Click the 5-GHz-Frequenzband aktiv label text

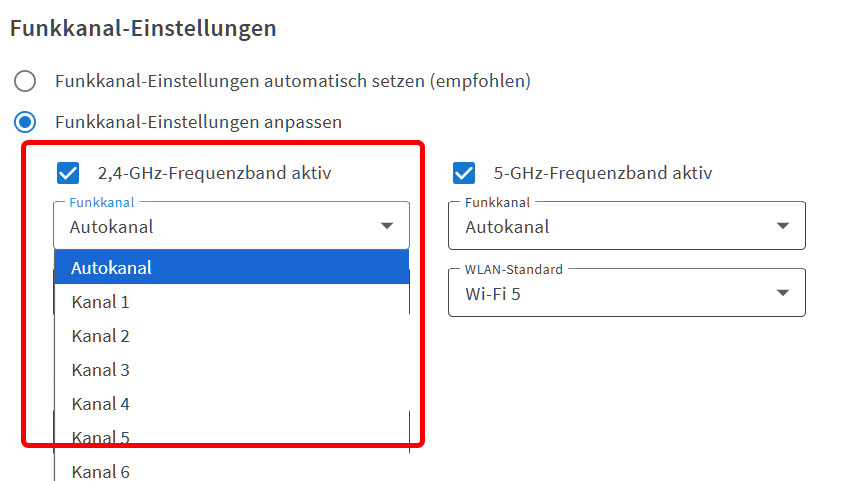coord(603,173)
